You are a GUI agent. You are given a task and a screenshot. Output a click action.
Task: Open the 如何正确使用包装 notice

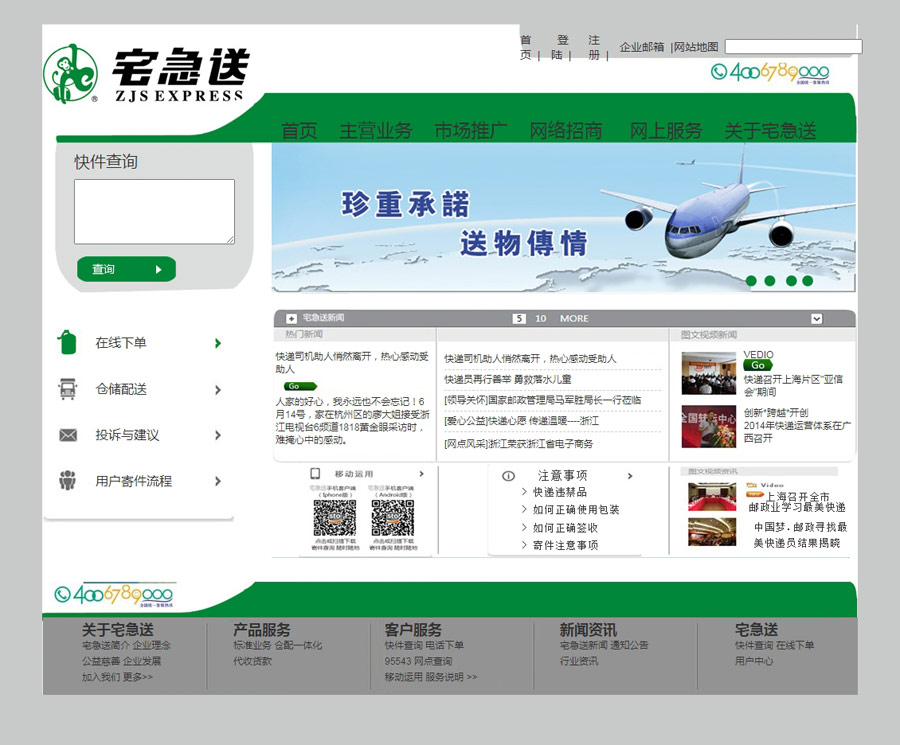click(576, 510)
